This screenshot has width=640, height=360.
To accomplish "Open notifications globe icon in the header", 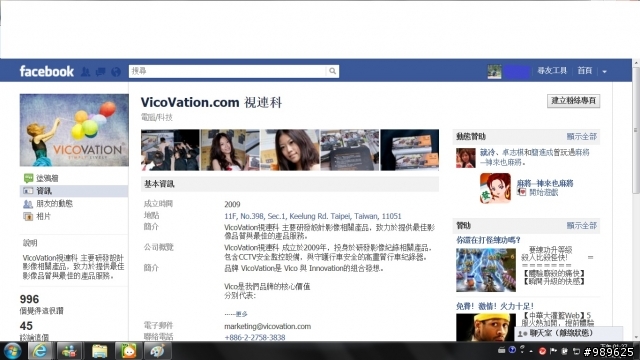I will click(x=116, y=72).
